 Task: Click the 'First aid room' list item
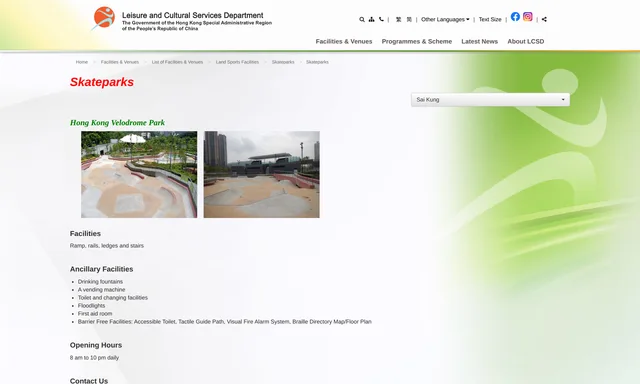pos(95,313)
